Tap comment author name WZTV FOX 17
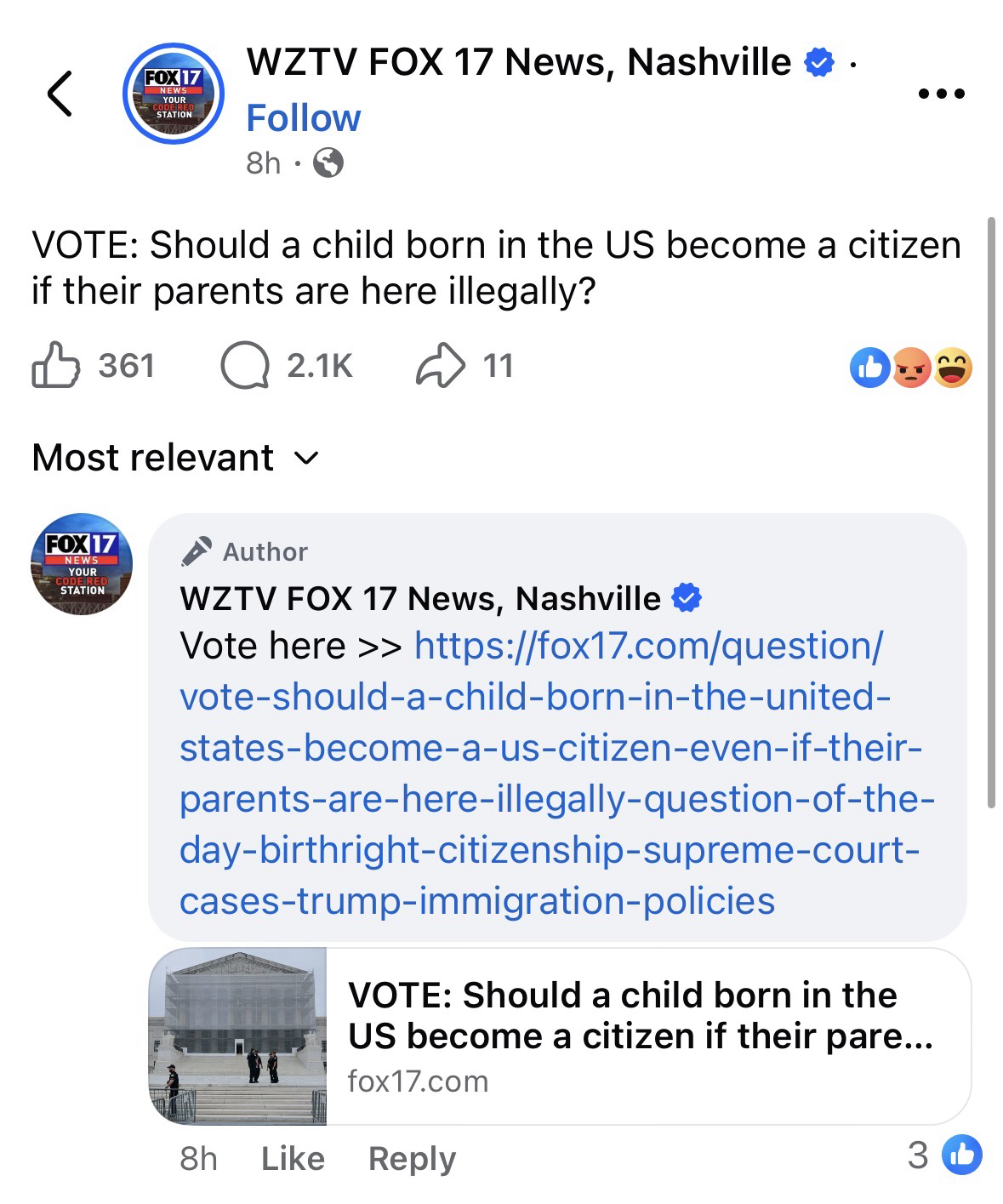 click(x=420, y=598)
